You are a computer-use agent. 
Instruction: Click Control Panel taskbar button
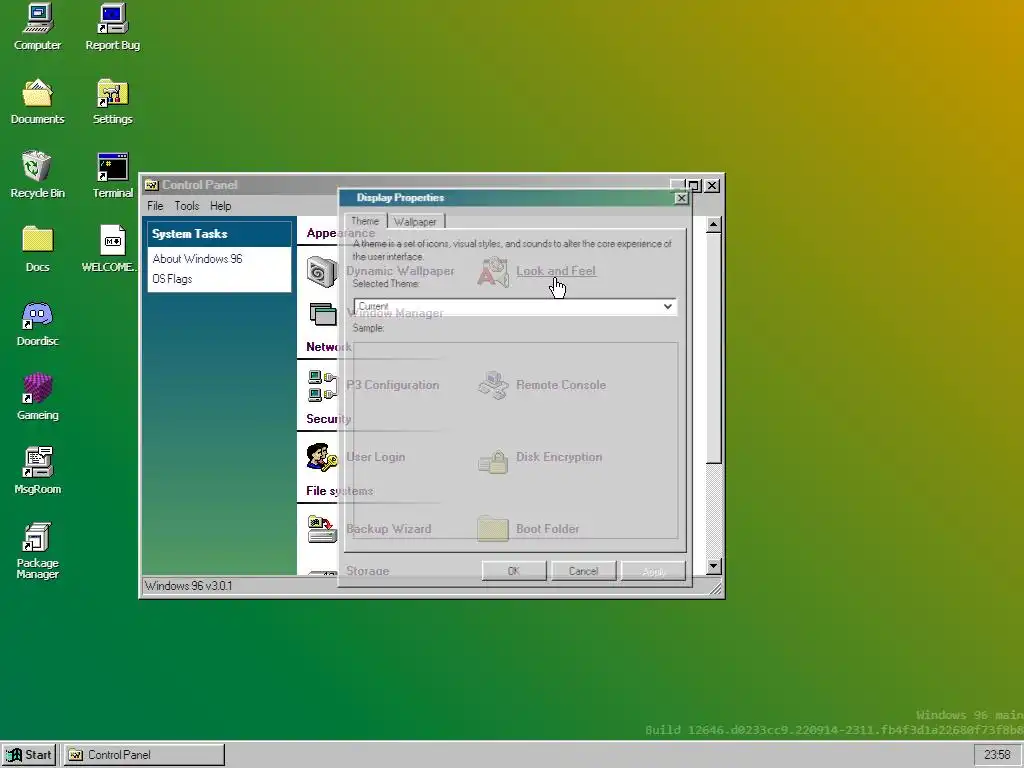144,755
